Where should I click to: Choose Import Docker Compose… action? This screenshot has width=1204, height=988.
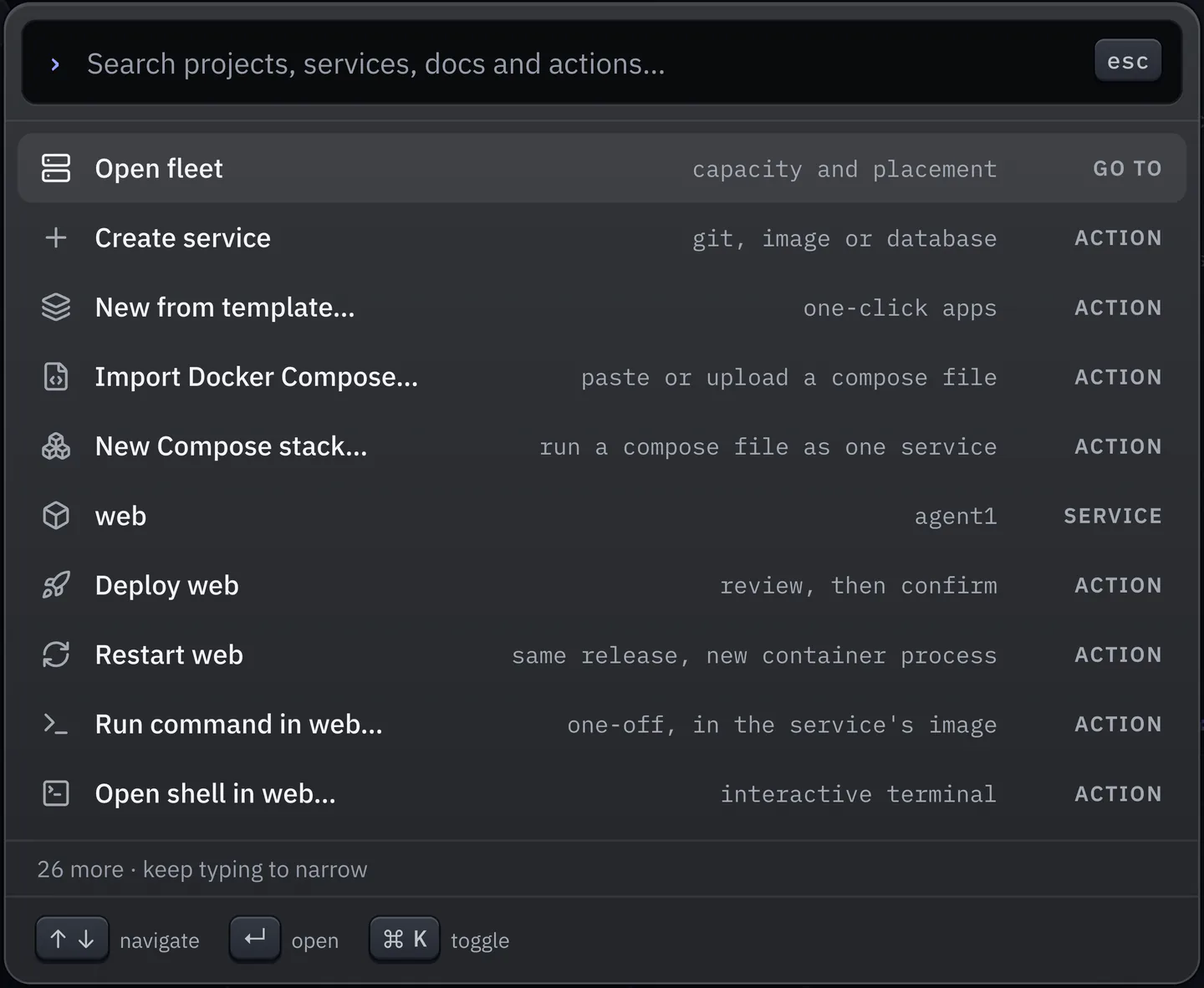tap(602, 376)
